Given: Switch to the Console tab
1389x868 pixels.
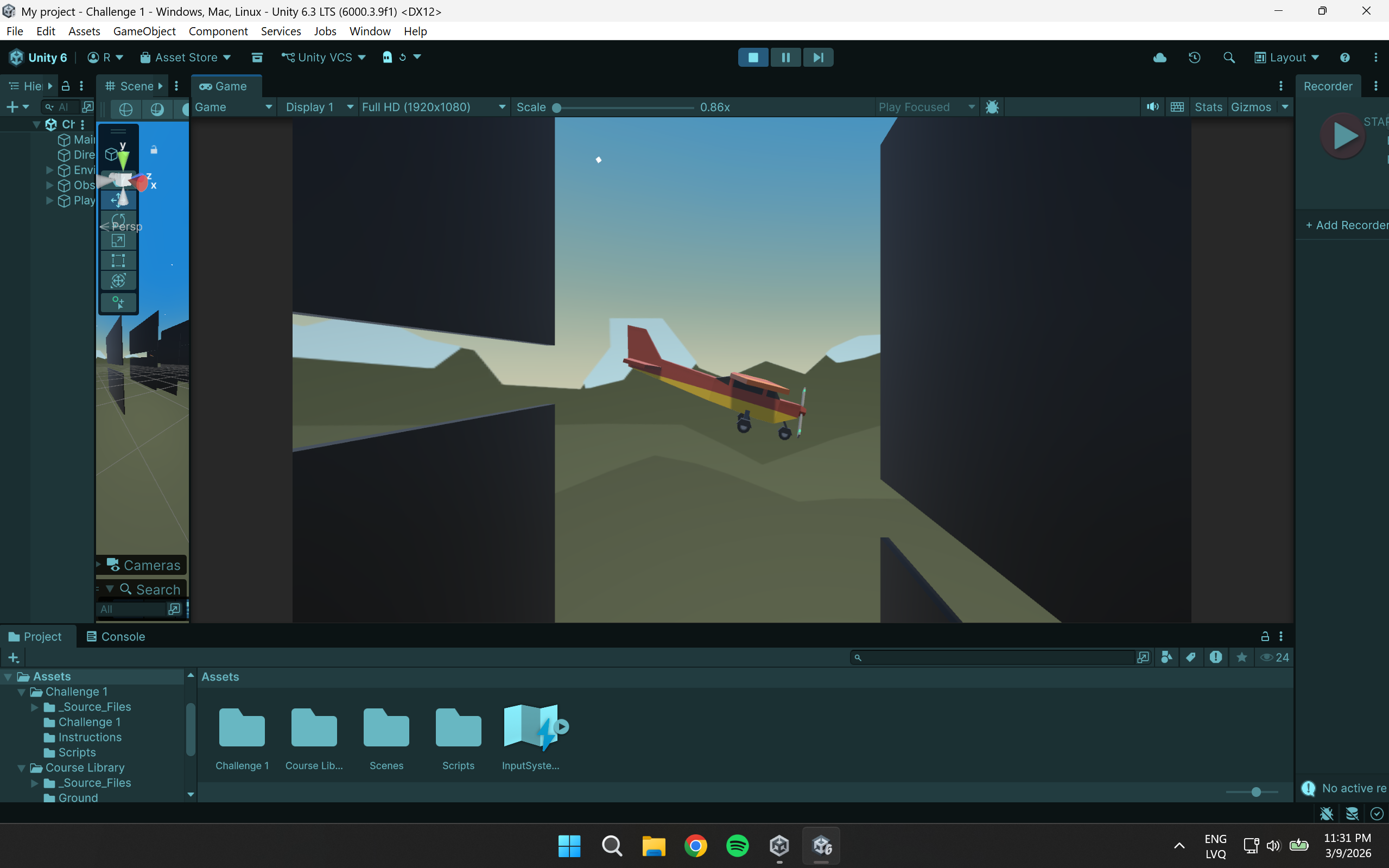Looking at the screenshot, I should [116, 636].
